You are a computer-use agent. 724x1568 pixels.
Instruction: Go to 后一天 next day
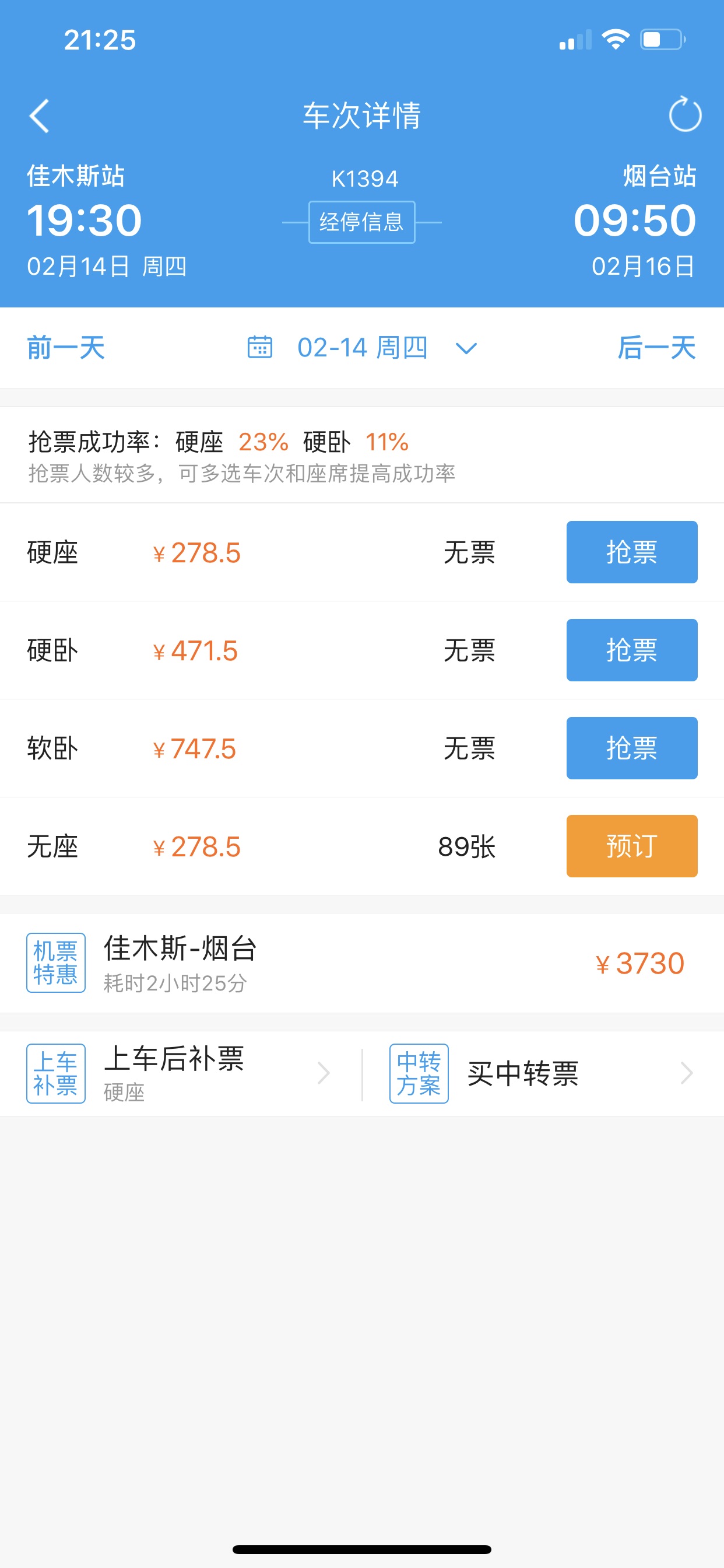click(657, 348)
